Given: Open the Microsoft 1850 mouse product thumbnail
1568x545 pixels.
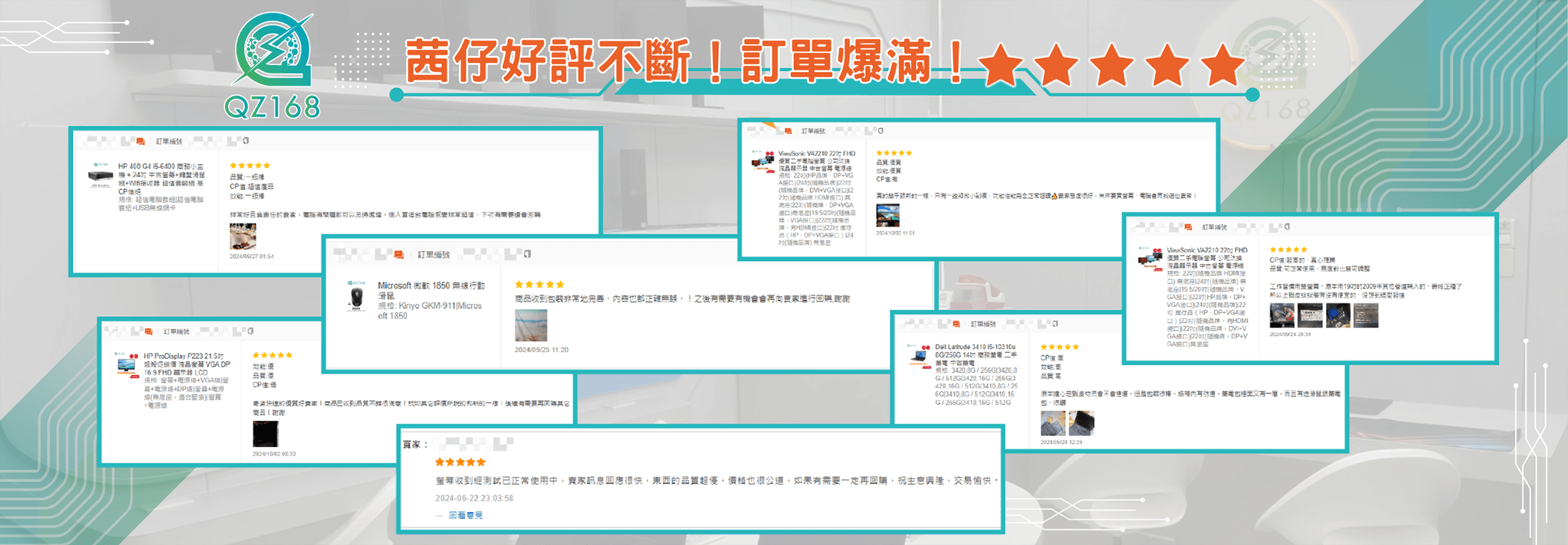Looking at the screenshot, I should pyautogui.click(x=356, y=297).
